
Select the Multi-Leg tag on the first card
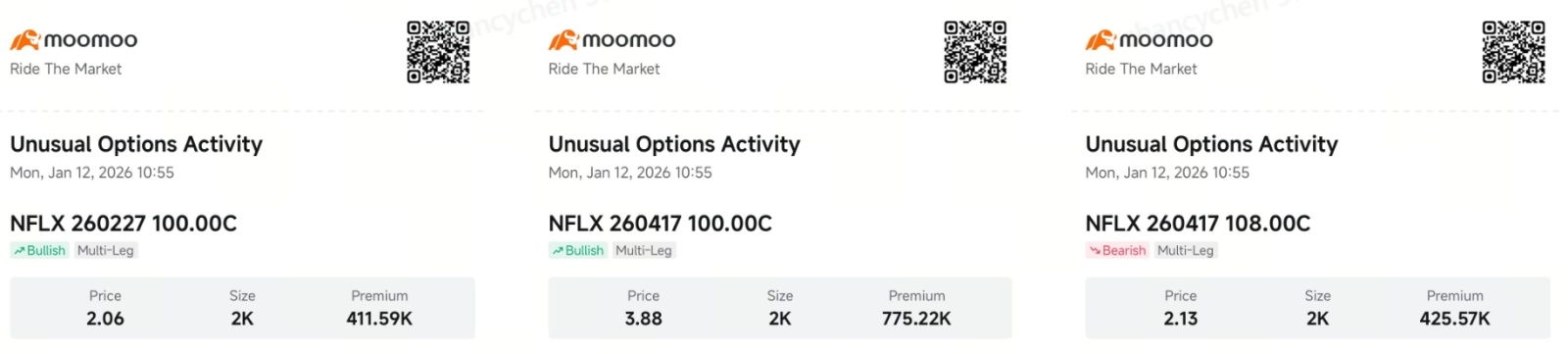click(106, 251)
